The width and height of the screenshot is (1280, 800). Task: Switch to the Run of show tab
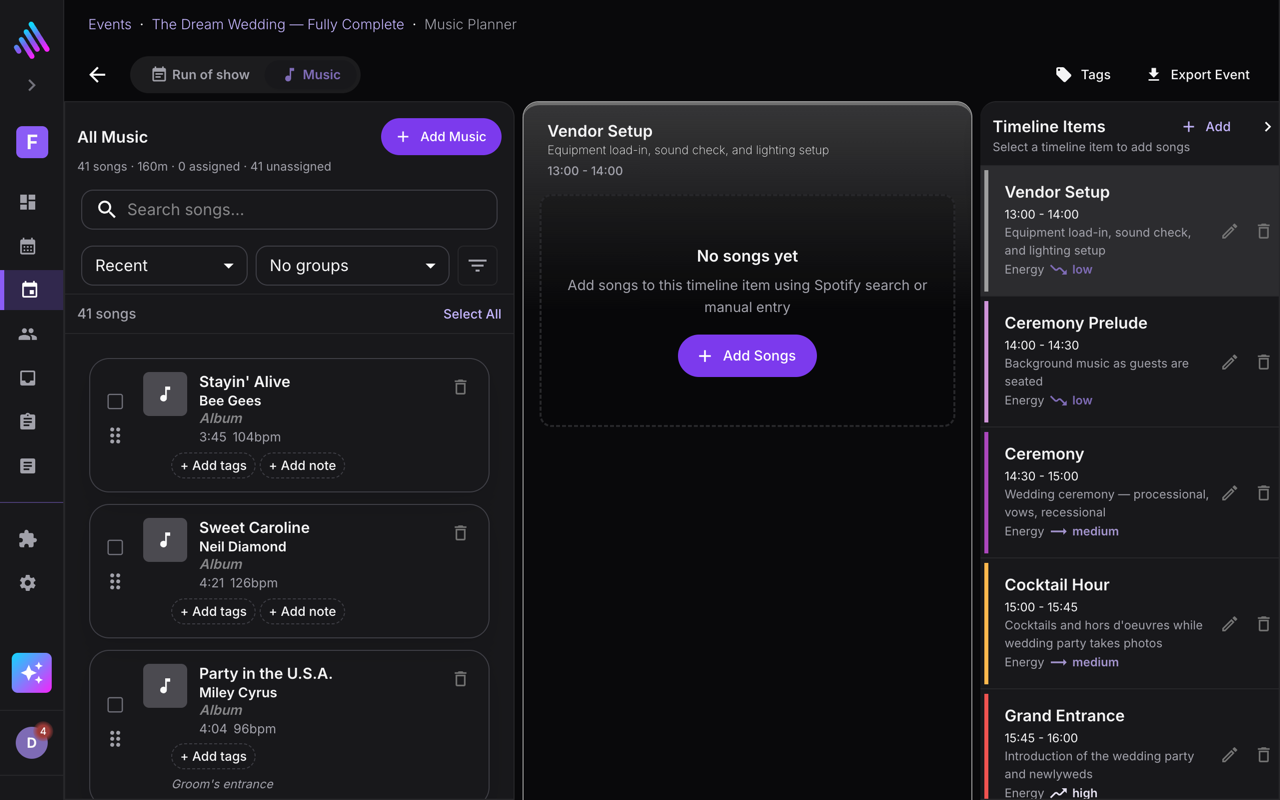coord(201,75)
